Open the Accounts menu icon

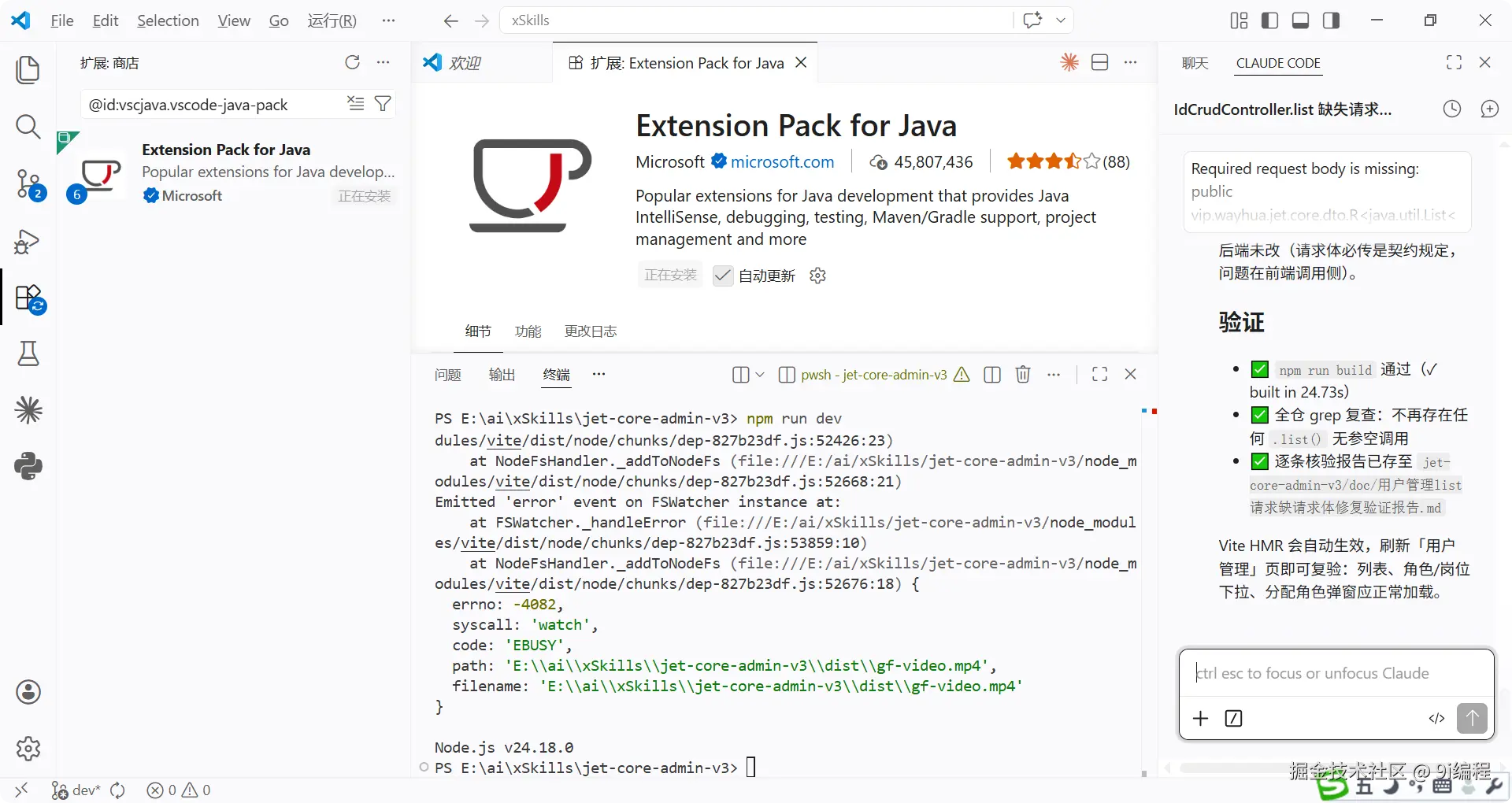pyautogui.click(x=28, y=692)
